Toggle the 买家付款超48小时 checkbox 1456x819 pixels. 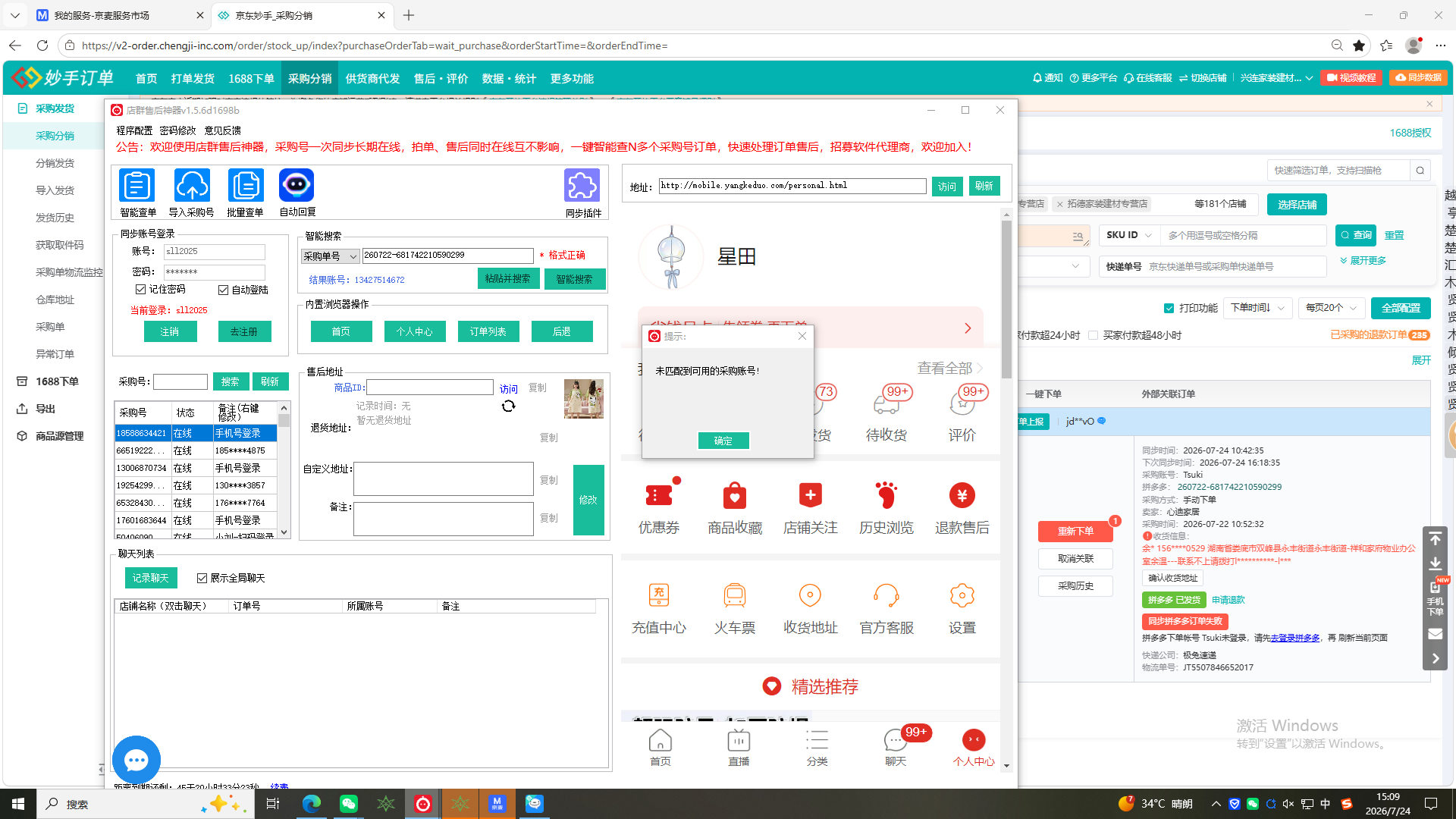[x=1093, y=335]
